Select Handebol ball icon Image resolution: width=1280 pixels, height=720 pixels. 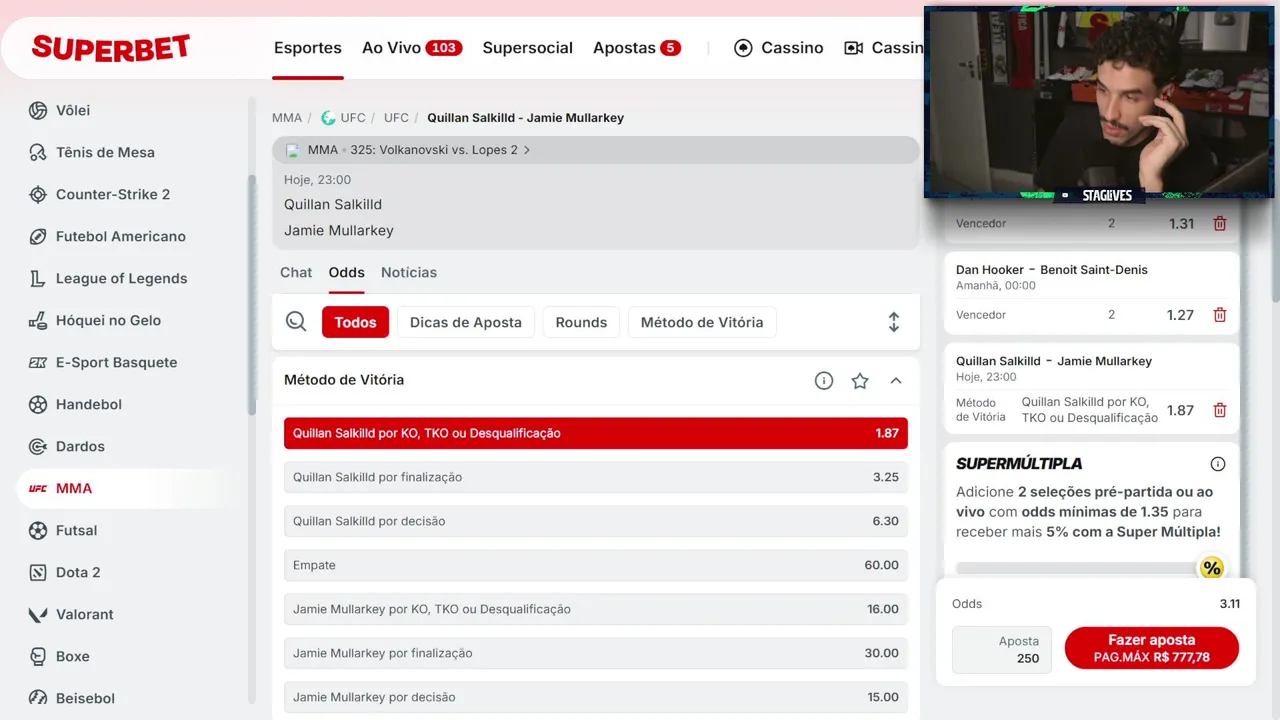point(38,404)
